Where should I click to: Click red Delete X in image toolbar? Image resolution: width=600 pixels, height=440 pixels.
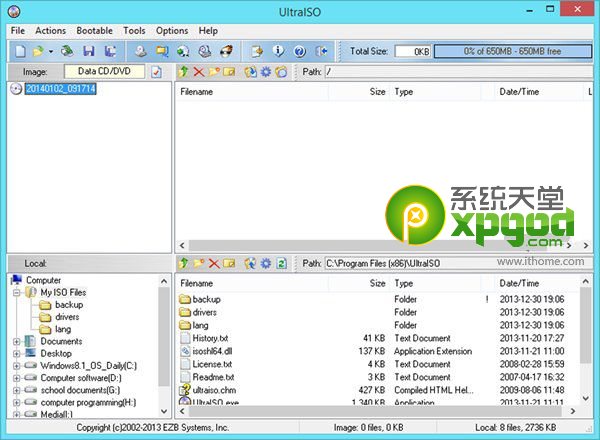(199, 72)
